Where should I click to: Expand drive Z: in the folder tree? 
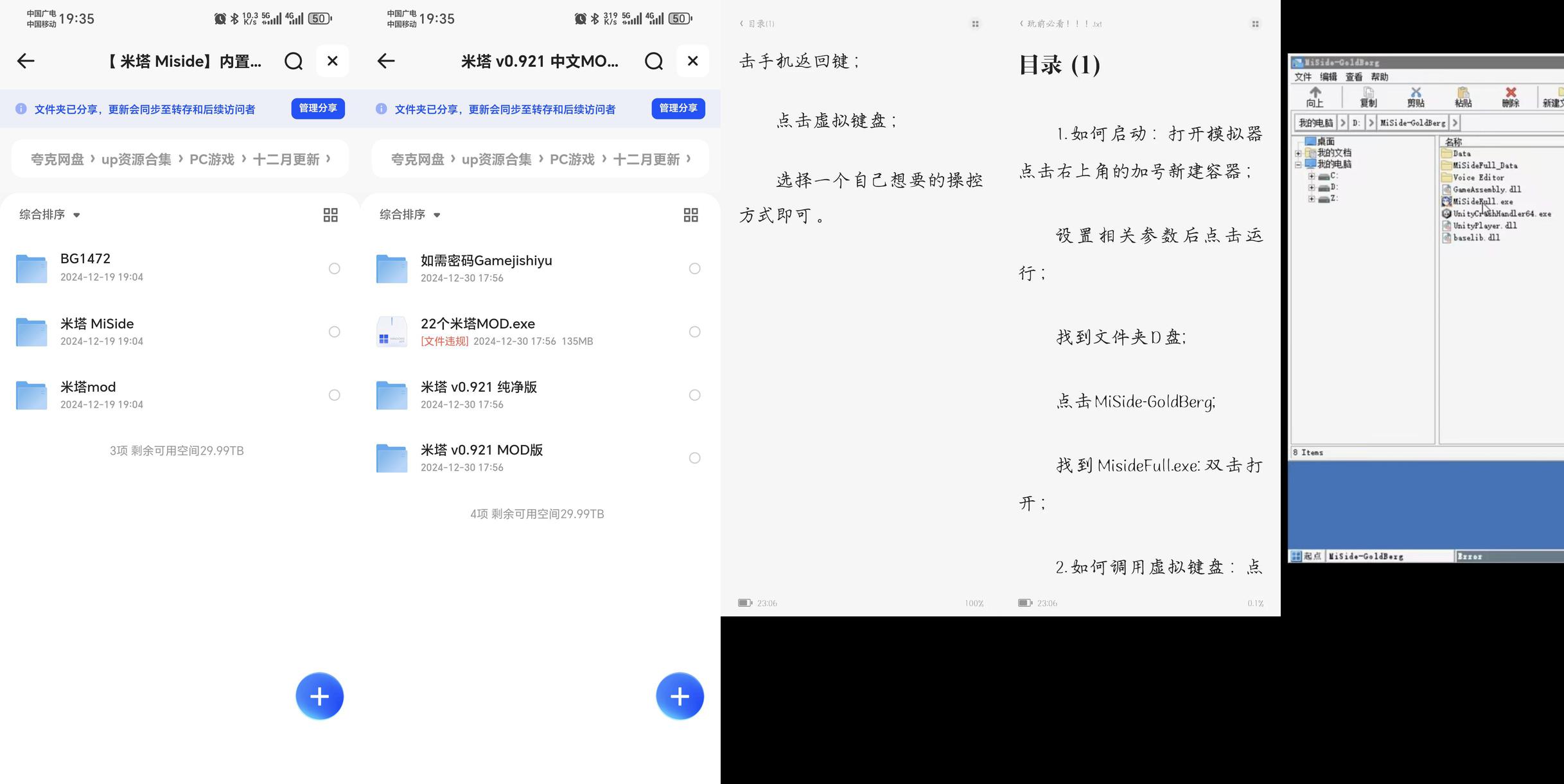pos(1312,199)
